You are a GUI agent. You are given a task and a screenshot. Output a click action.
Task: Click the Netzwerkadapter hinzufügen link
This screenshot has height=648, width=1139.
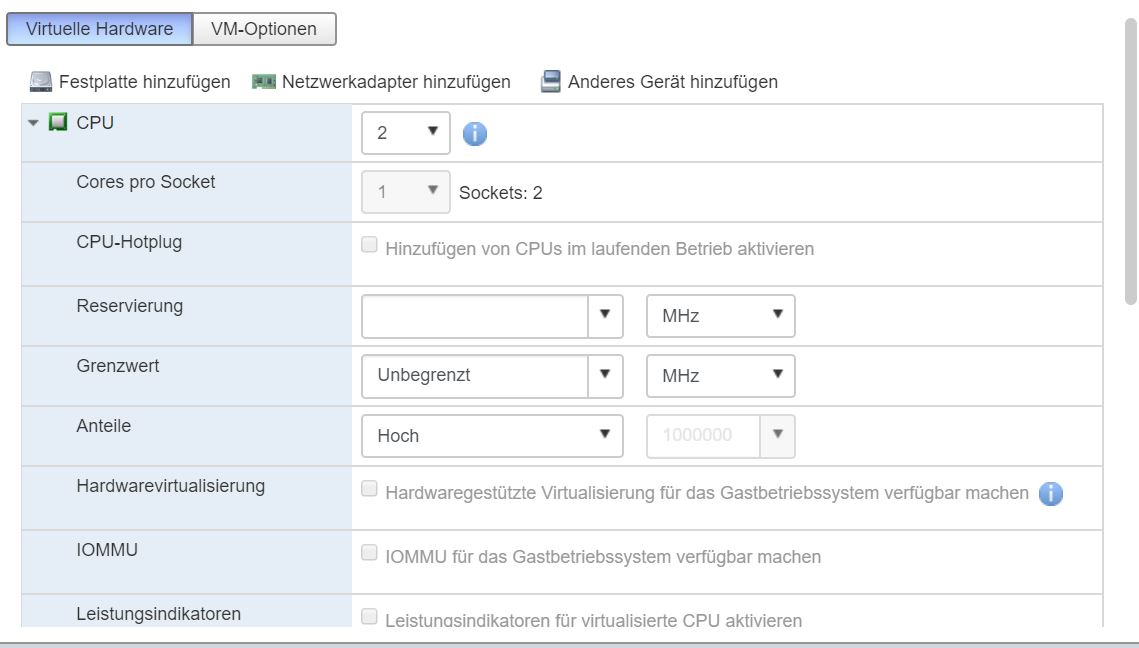tap(396, 82)
